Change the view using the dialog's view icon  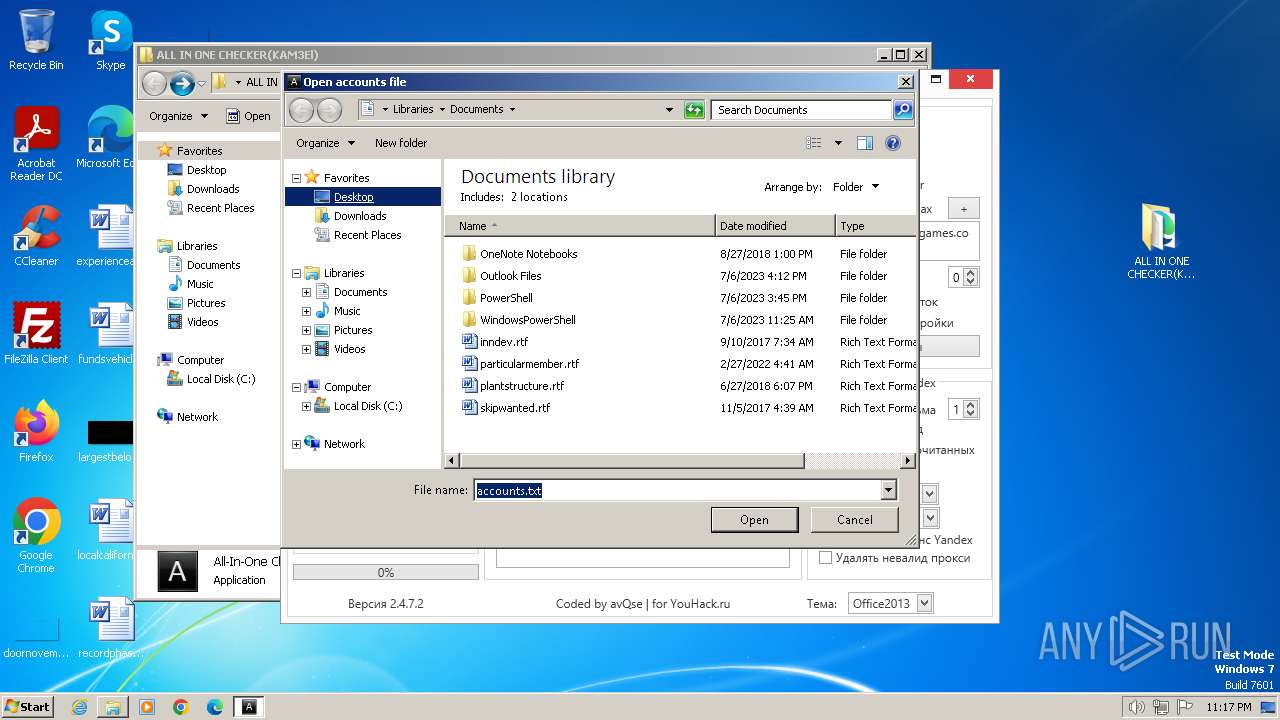[x=814, y=143]
